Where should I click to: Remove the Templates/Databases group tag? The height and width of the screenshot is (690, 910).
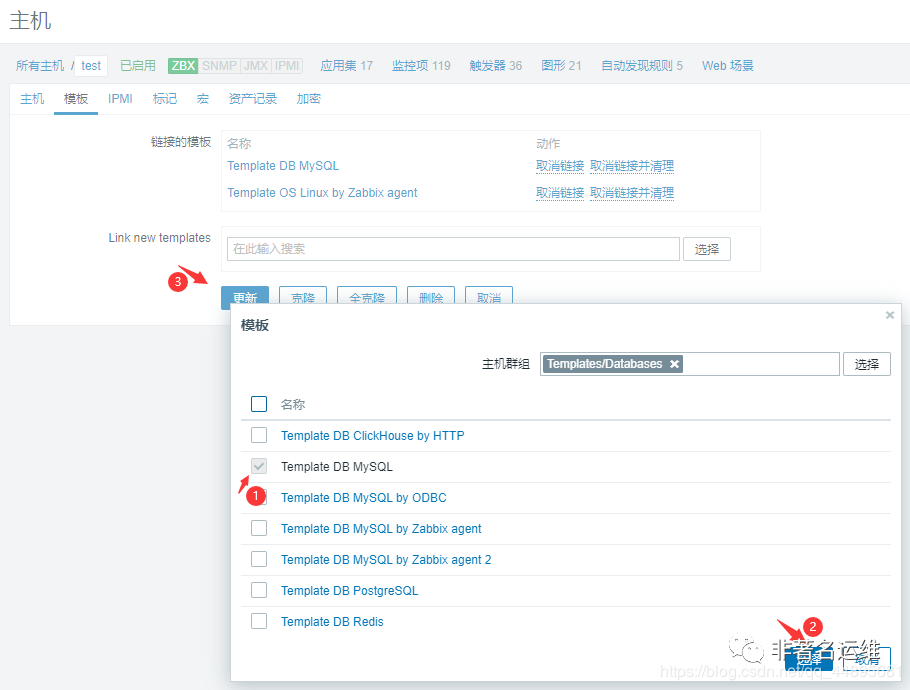tap(674, 364)
